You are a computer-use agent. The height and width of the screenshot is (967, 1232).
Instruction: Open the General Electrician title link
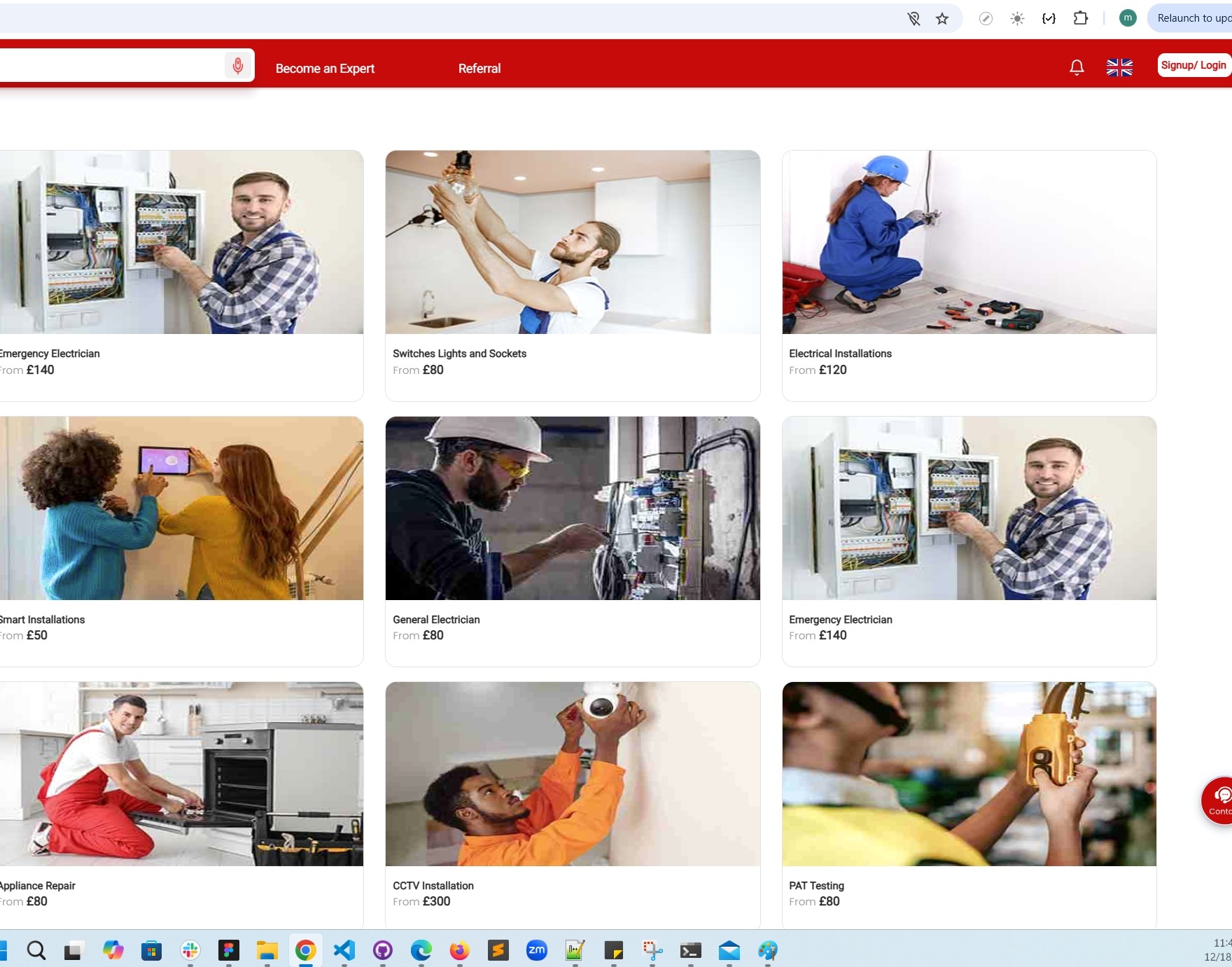(x=436, y=620)
